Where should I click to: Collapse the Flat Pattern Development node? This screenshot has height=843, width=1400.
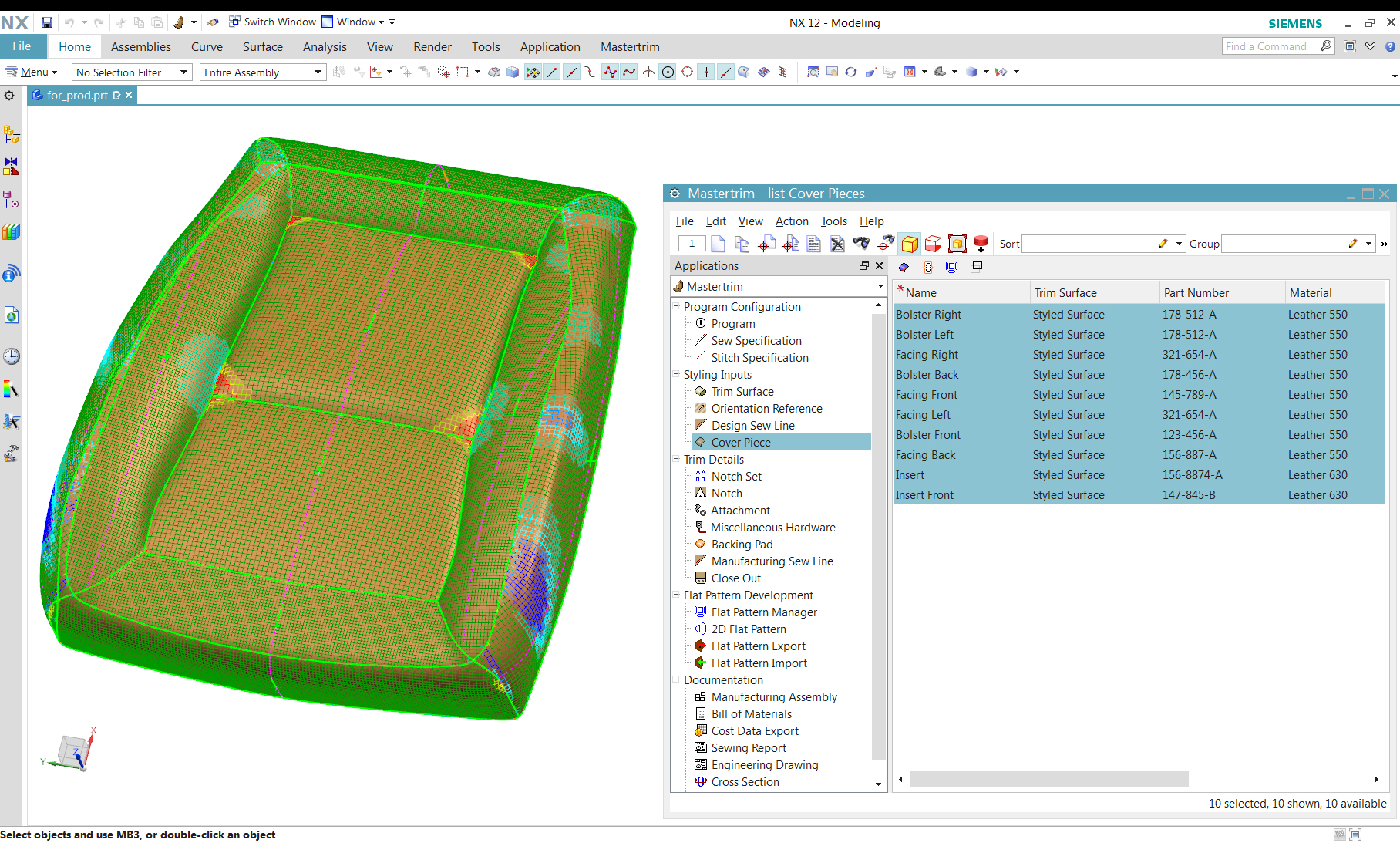[x=677, y=595]
